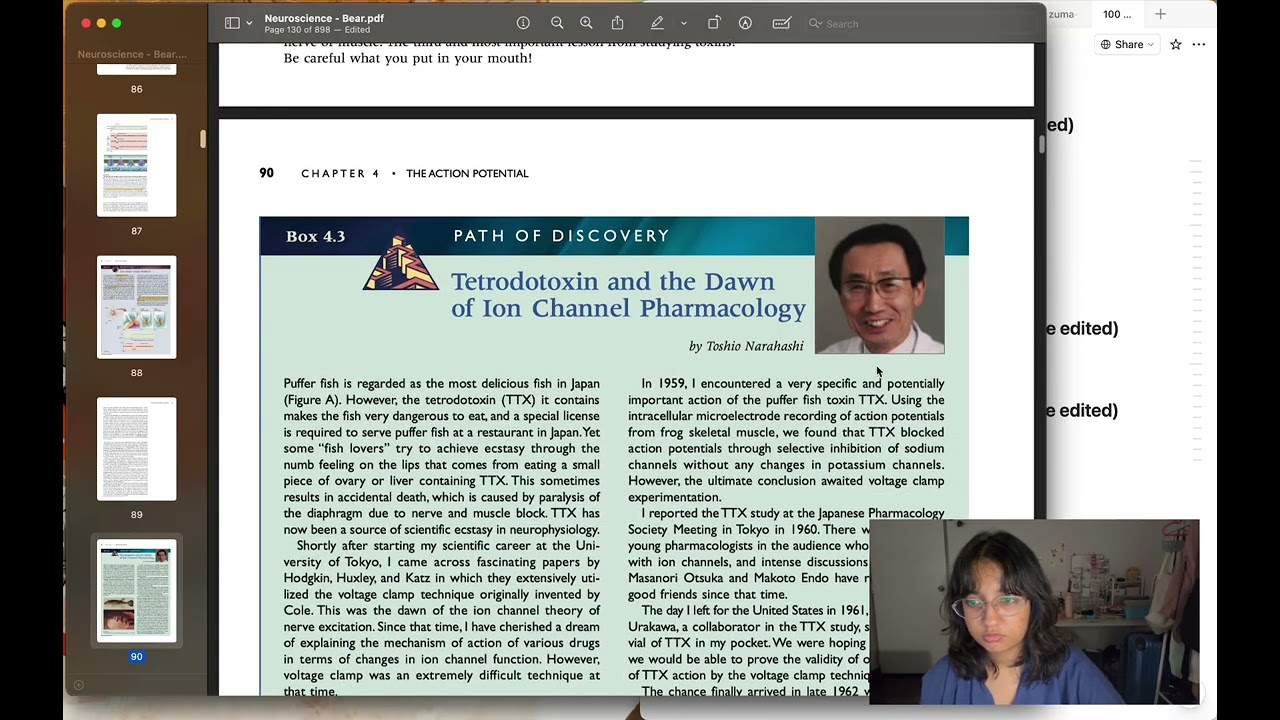Click paragraph starting 'In 1959, I encountered'

point(786,440)
